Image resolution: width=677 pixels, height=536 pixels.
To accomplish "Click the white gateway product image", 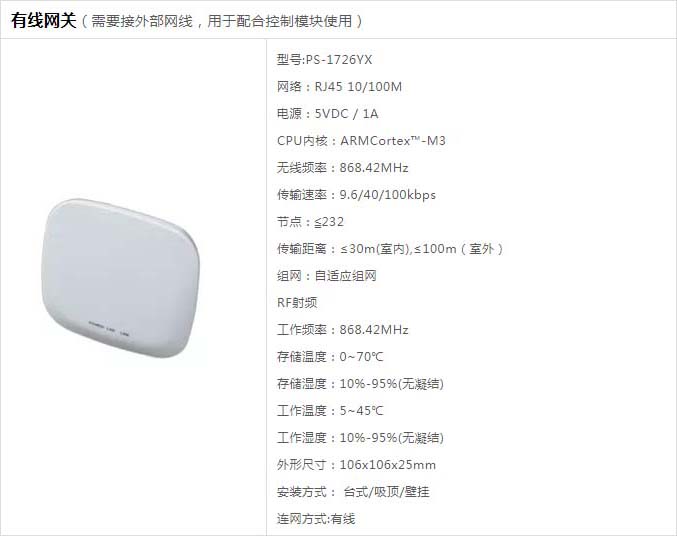I will click(x=120, y=279).
